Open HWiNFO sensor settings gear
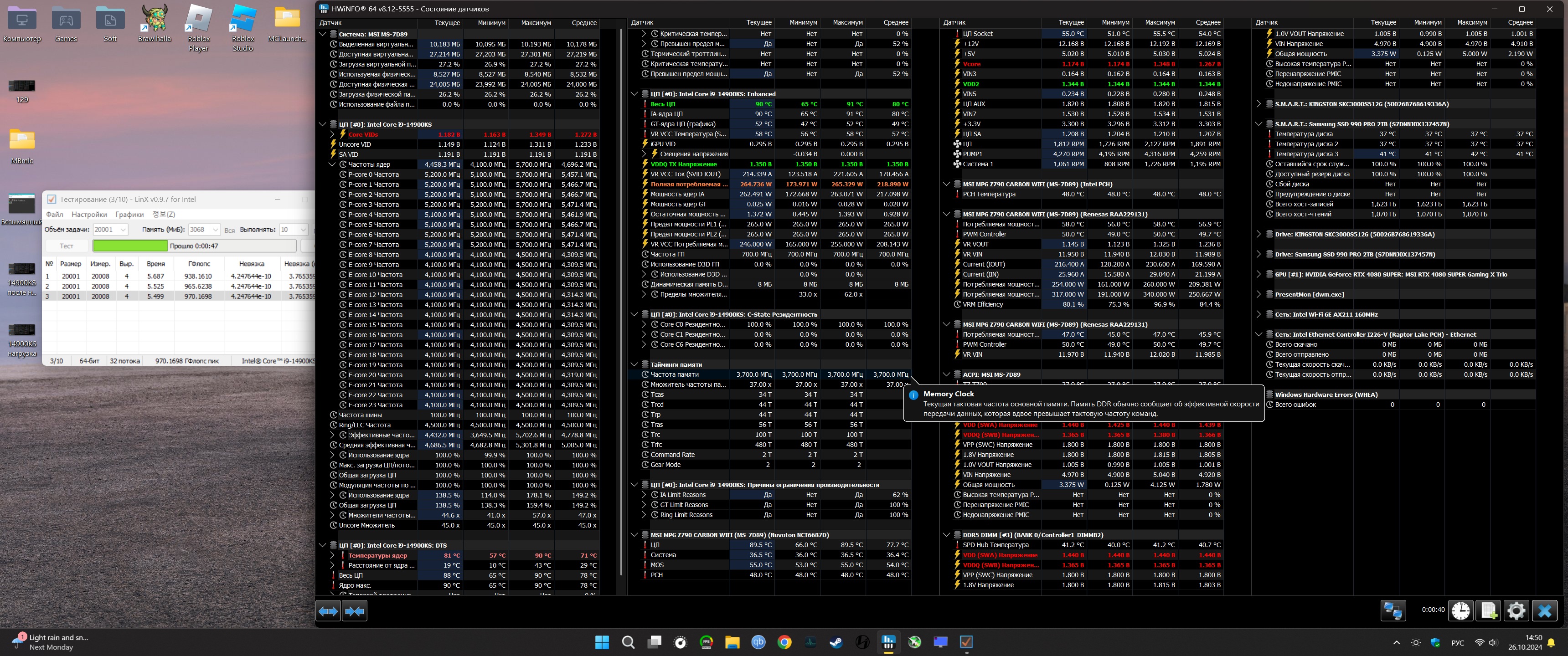Image resolution: width=1568 pixels, height=656 pixels. (x=1516, y=610)
